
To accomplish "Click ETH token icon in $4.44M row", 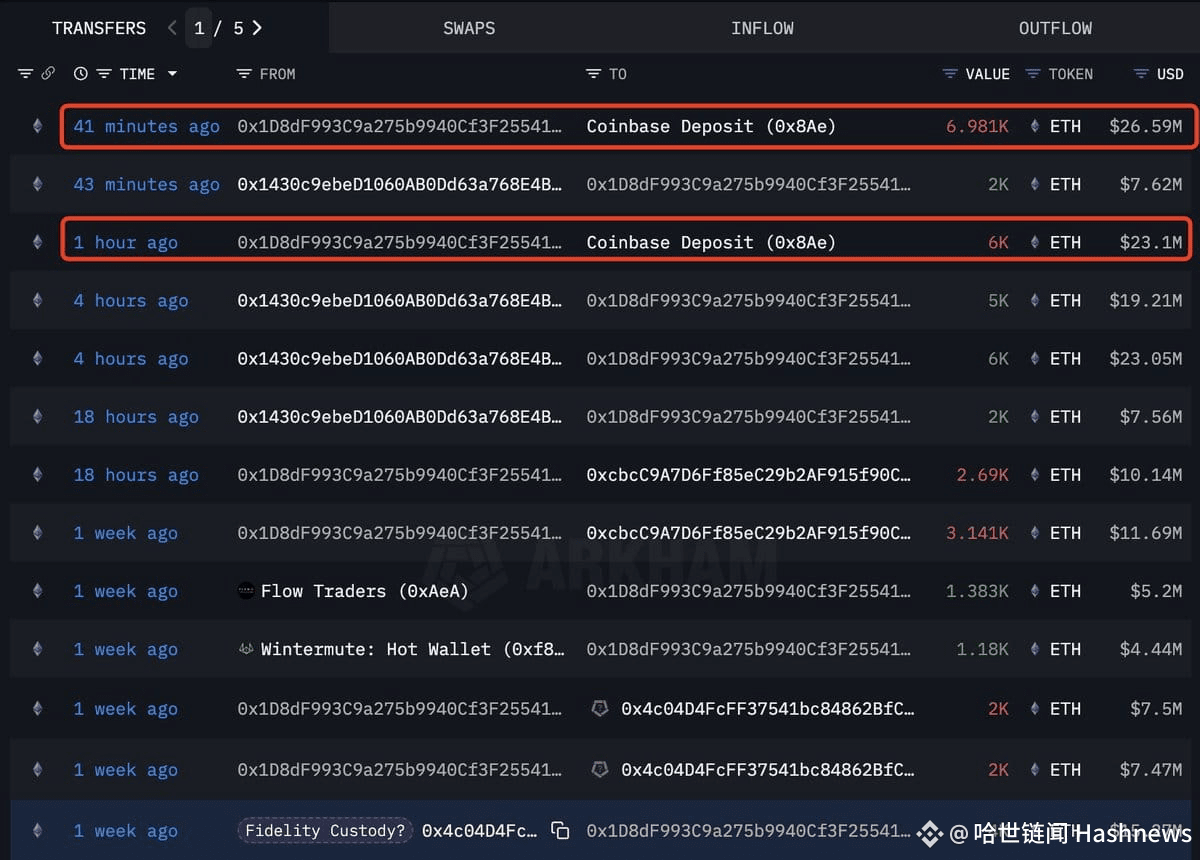I will (1035, 649).
